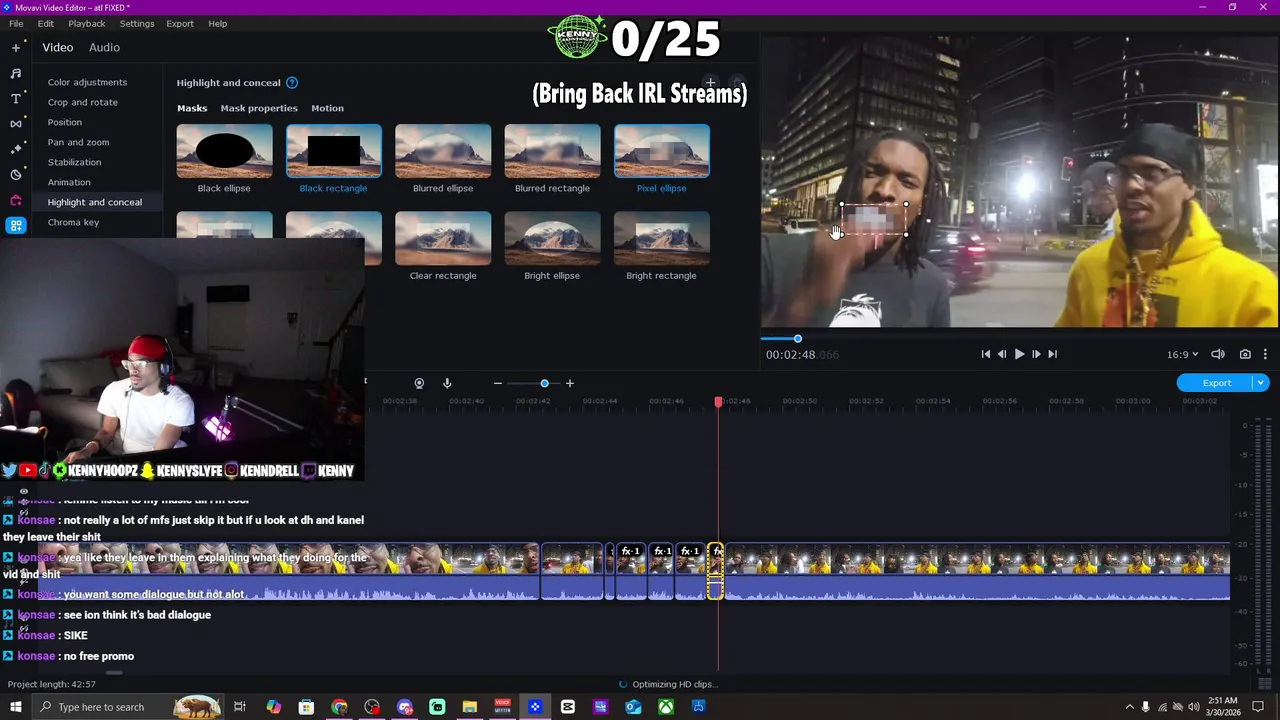Open the music and sounds panel
Image resolution: width=1280 pixels, height=720 pixels.
tap(16, 73)
